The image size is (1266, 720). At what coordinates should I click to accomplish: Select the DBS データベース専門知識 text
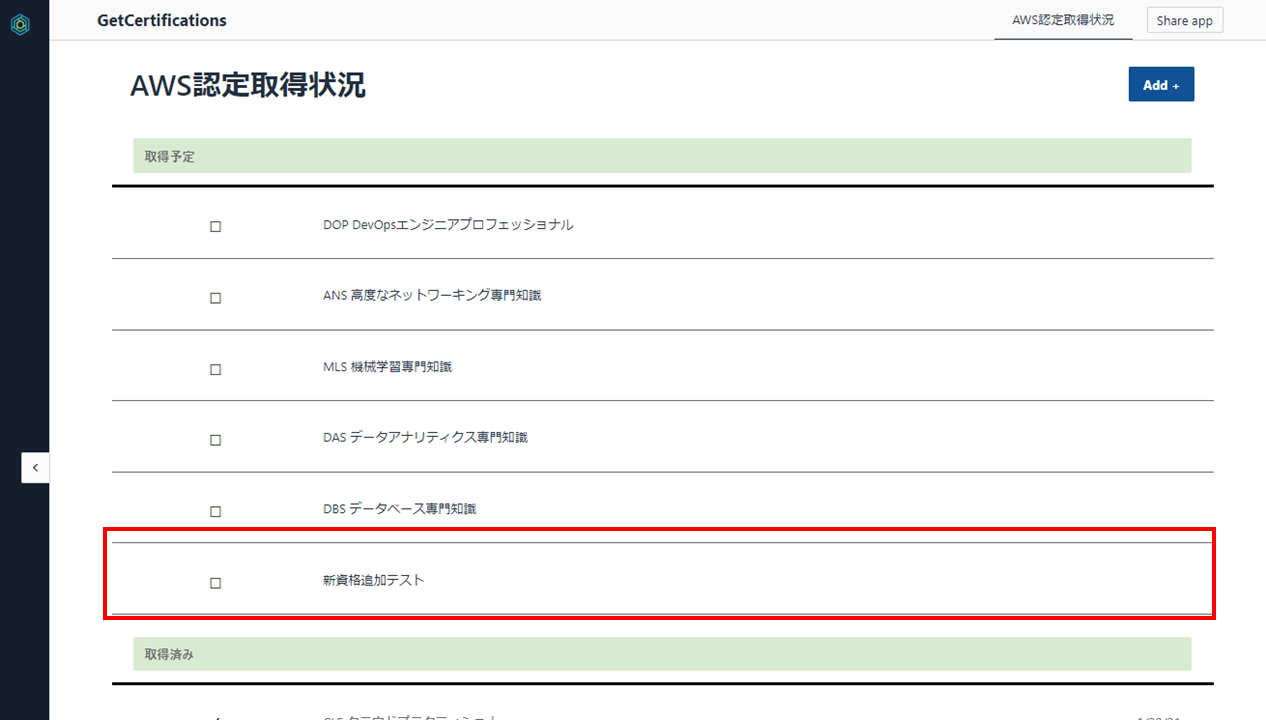[x=399, y=509]
